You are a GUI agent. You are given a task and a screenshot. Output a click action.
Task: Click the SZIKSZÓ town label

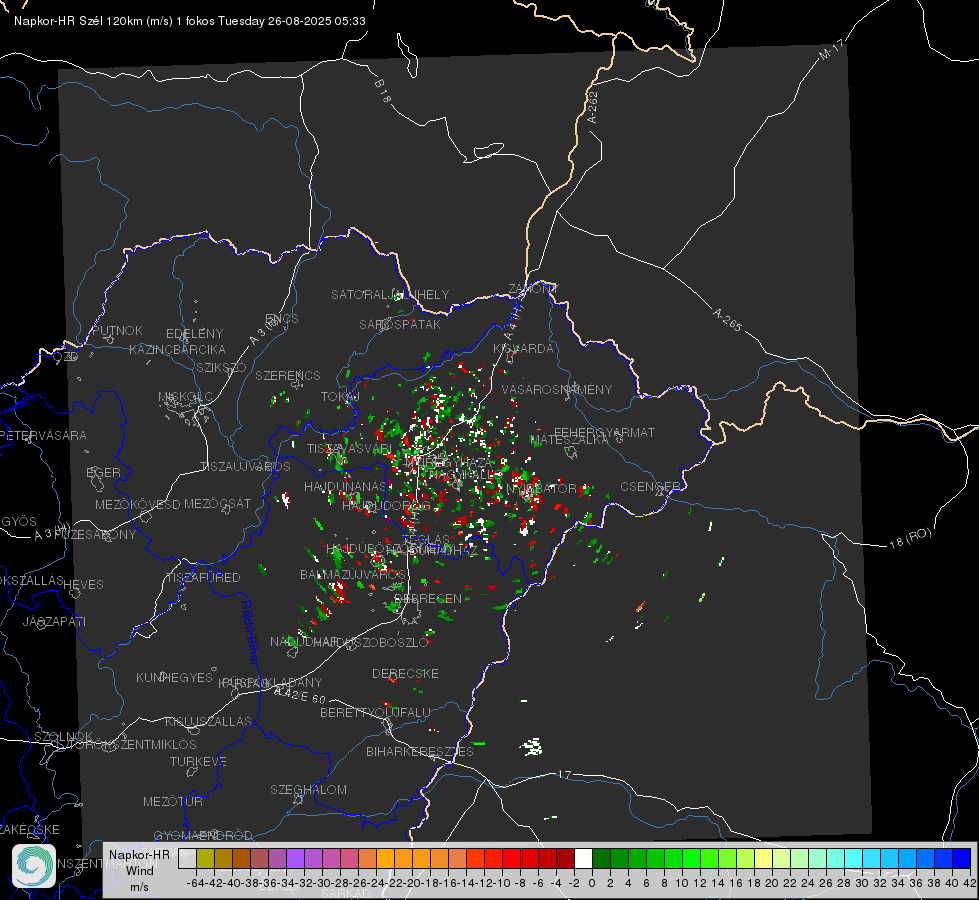[x=222, y=367]
